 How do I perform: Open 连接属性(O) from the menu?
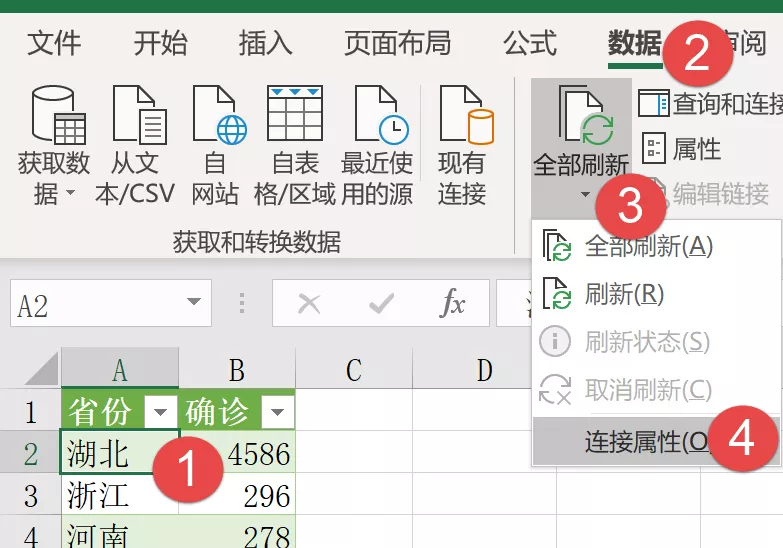coord(656,442)
